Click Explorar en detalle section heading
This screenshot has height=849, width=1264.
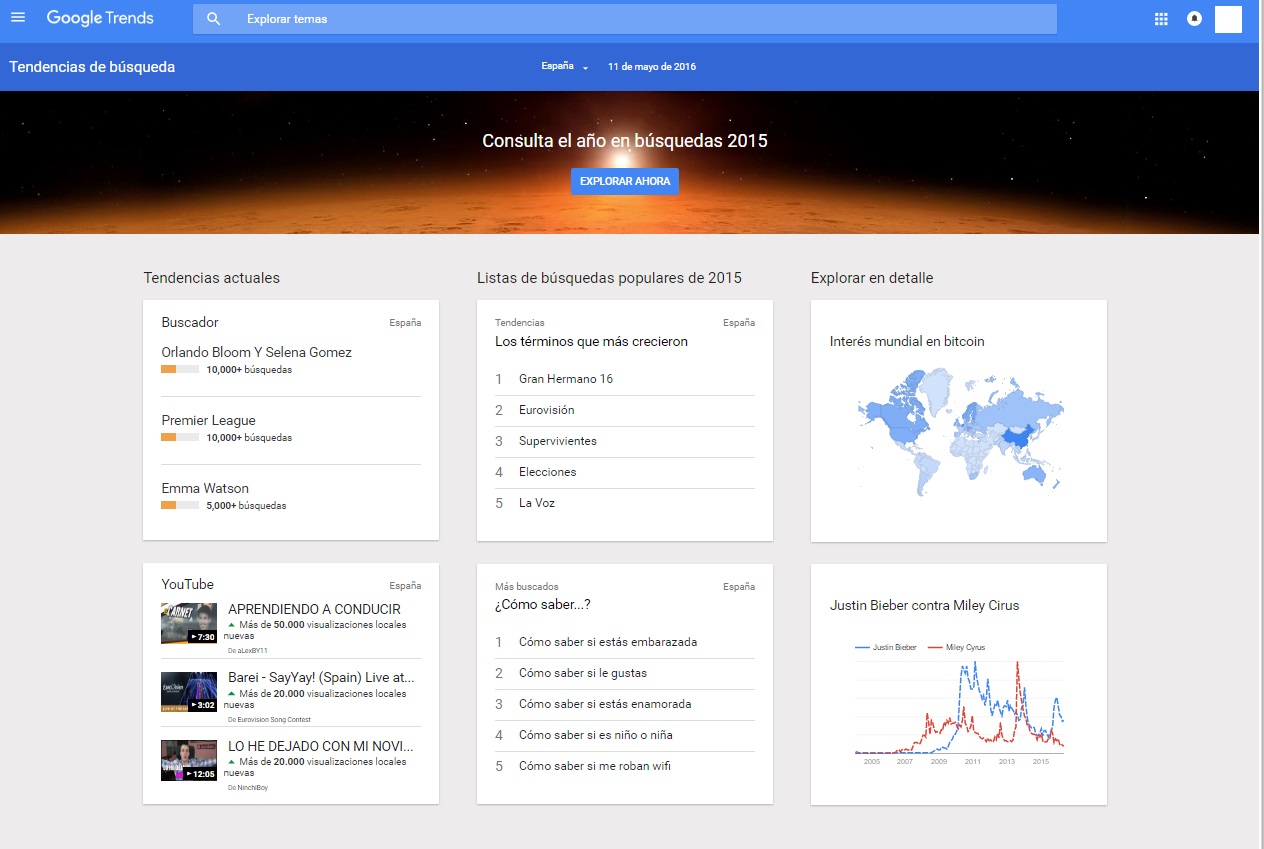872,278
